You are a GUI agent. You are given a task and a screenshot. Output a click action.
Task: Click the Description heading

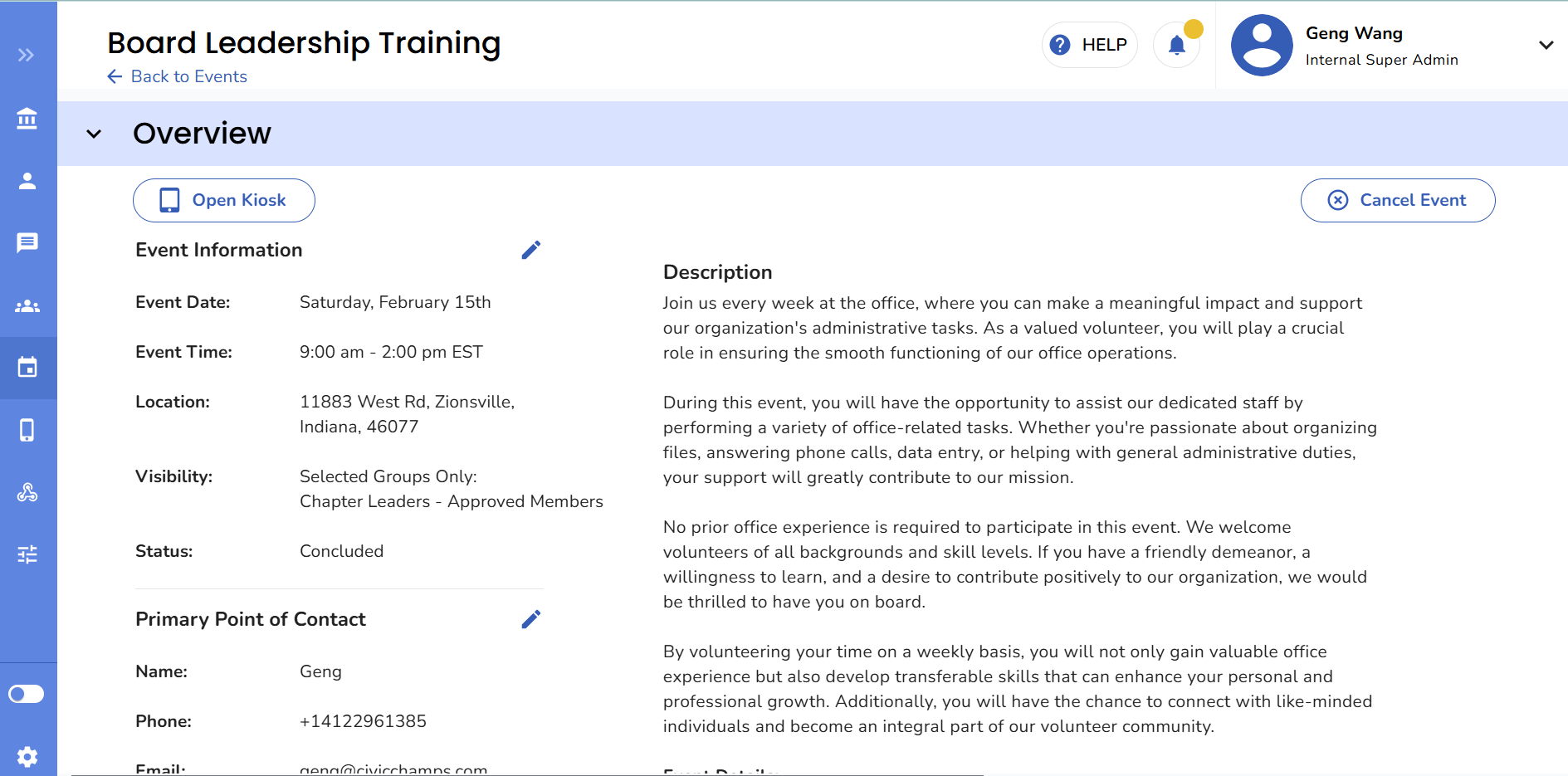[x=718, y=272]
